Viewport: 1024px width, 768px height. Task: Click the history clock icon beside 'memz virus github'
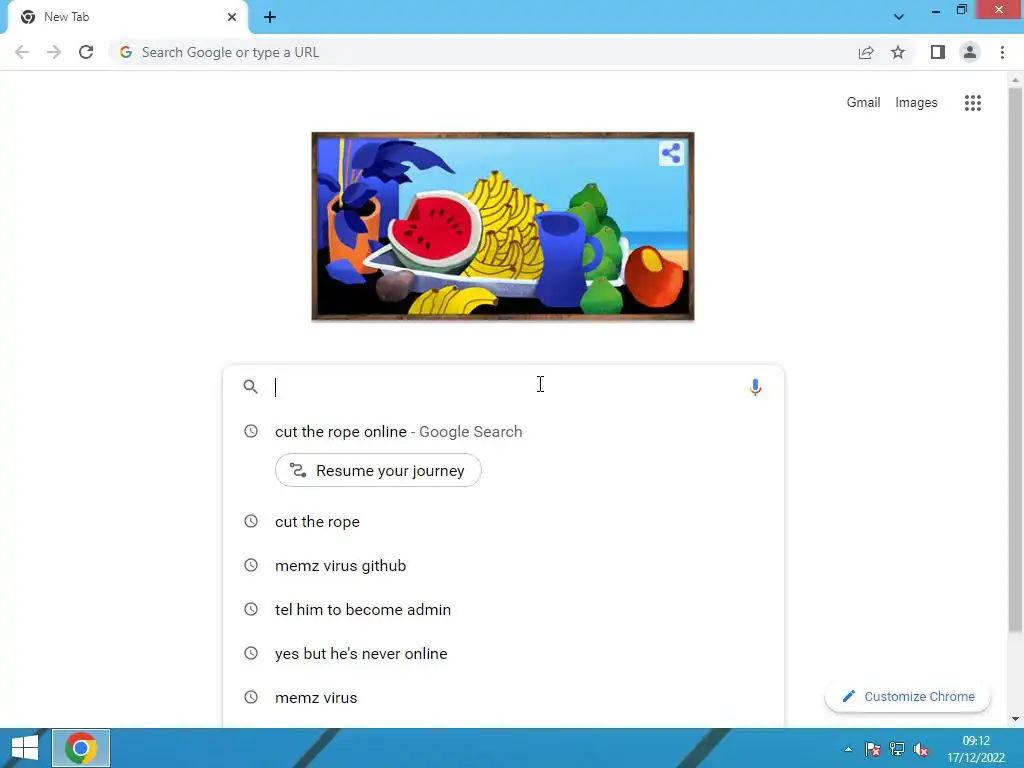[x=251, y=565]
